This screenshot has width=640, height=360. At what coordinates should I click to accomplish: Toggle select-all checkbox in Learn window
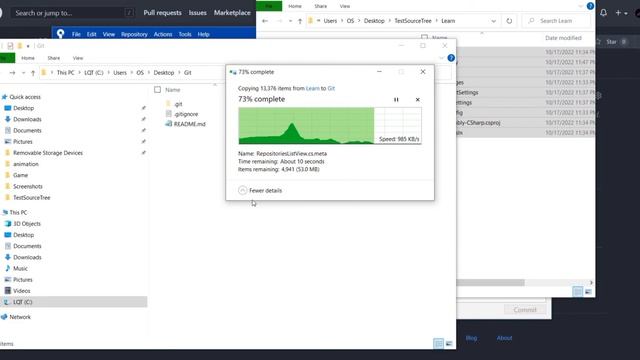coord(424,37)
